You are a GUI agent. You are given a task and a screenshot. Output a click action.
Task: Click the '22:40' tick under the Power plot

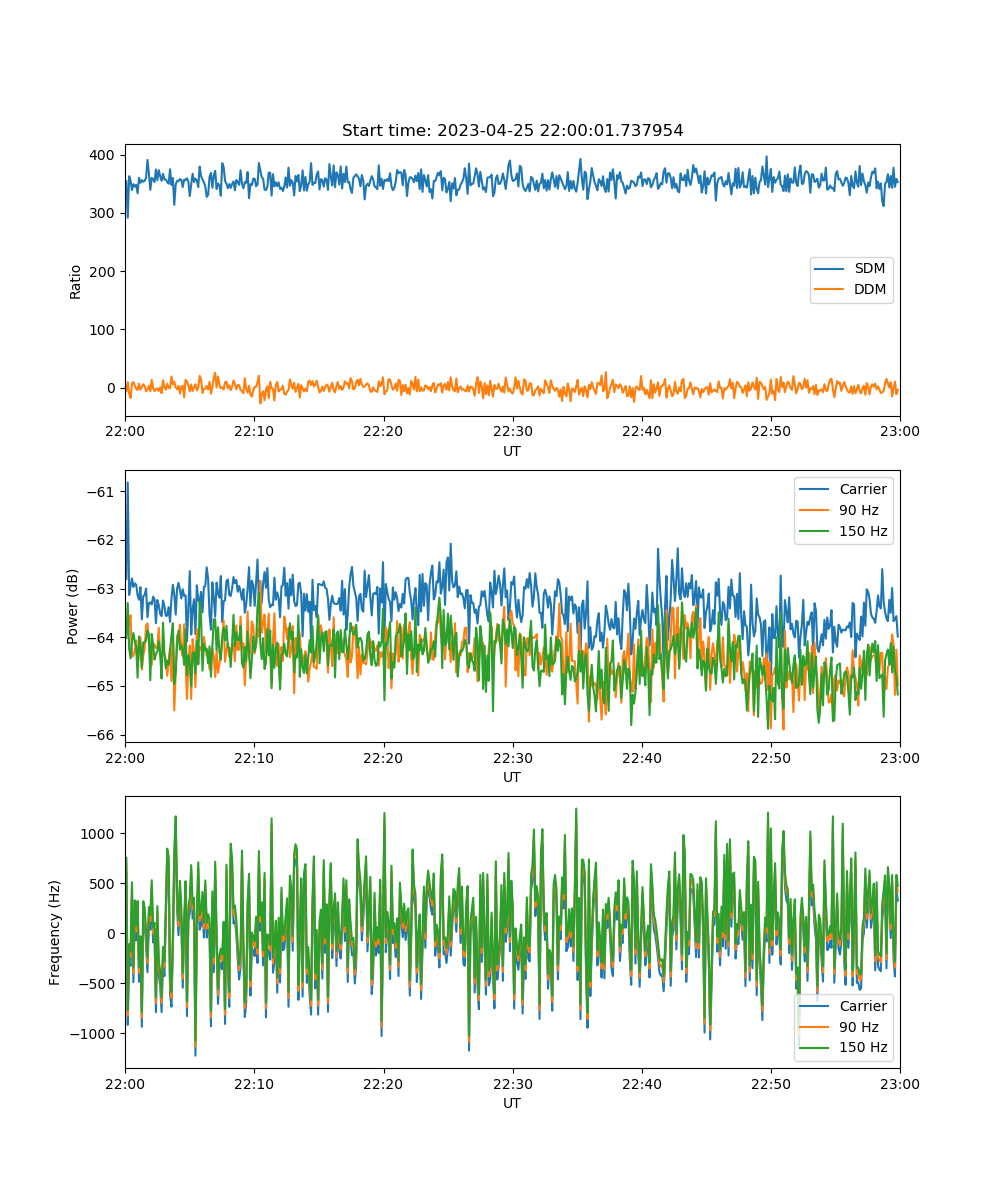pyautogui.click(x=641, y=757)
